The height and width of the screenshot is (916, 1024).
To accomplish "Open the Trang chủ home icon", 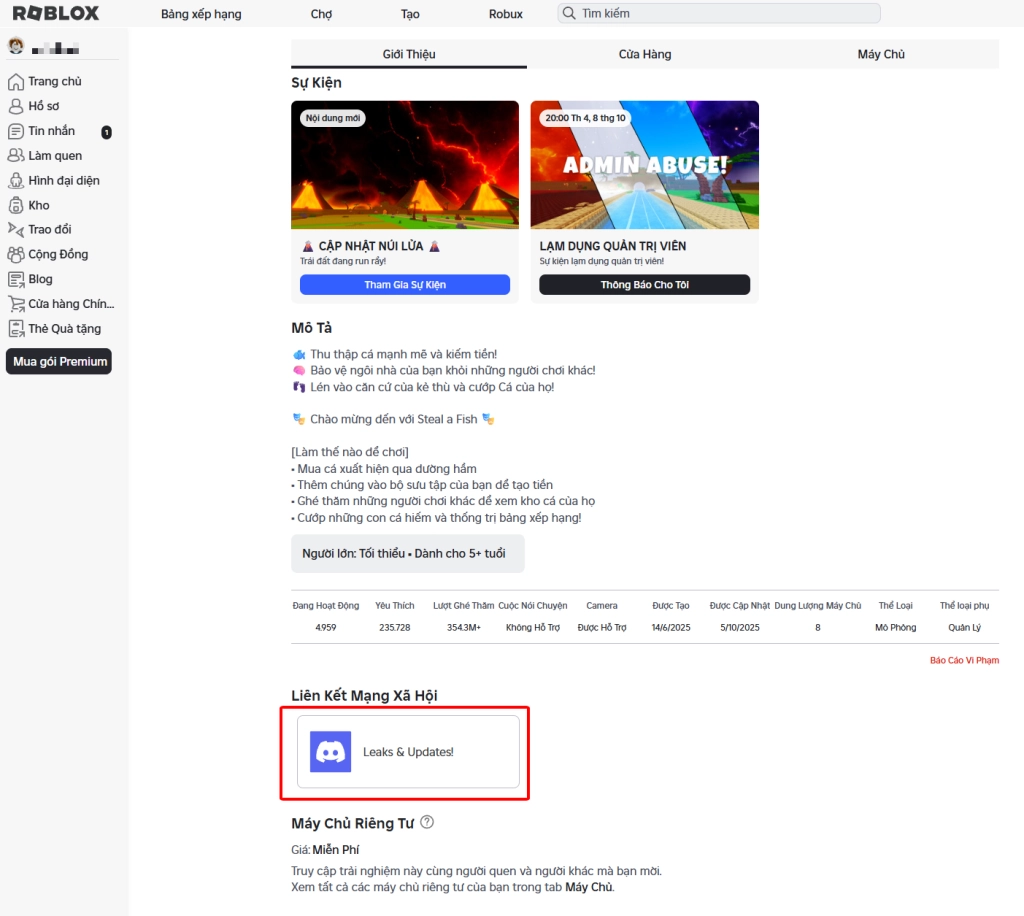I will (16, 82).
